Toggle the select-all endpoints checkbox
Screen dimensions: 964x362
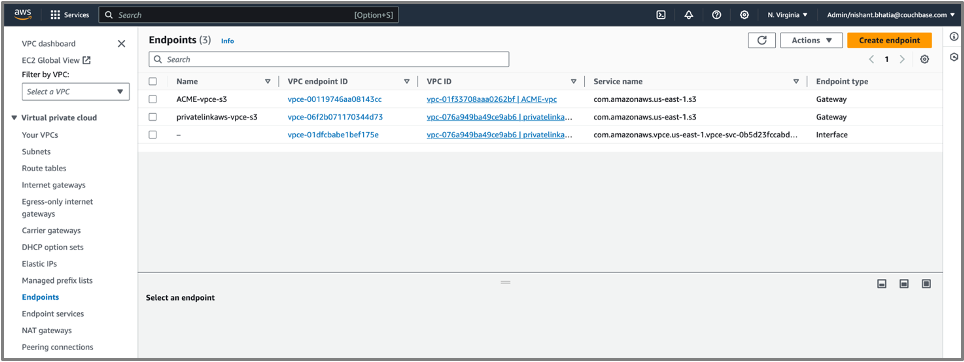152,81
